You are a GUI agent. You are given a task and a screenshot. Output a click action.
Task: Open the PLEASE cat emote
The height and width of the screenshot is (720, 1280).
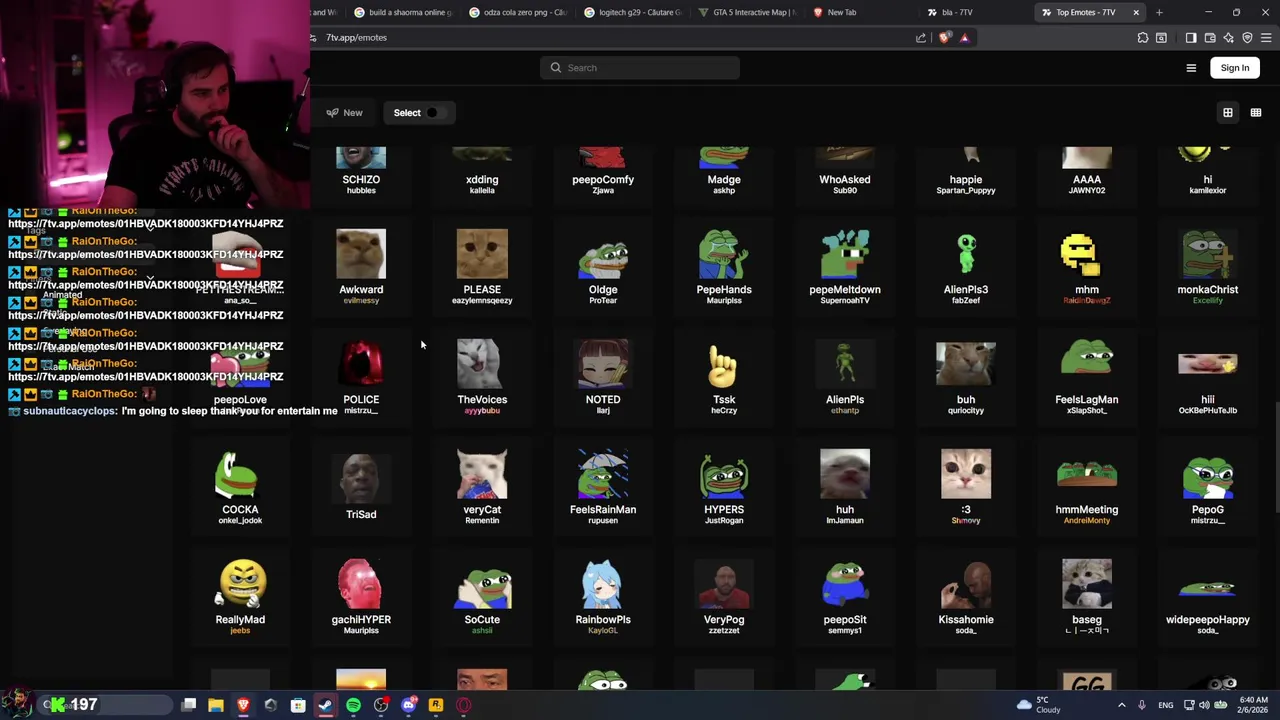click(482, 266)
